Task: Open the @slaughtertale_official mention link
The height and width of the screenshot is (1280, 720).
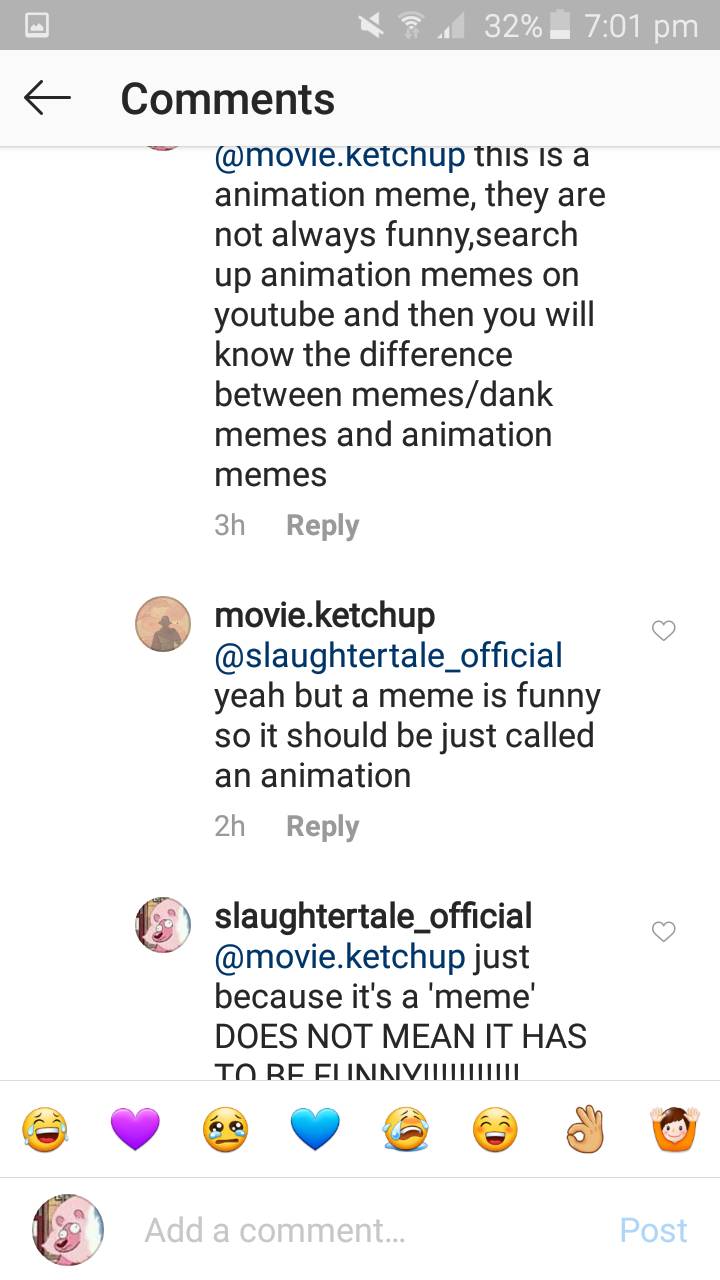Action: point(388,656)
